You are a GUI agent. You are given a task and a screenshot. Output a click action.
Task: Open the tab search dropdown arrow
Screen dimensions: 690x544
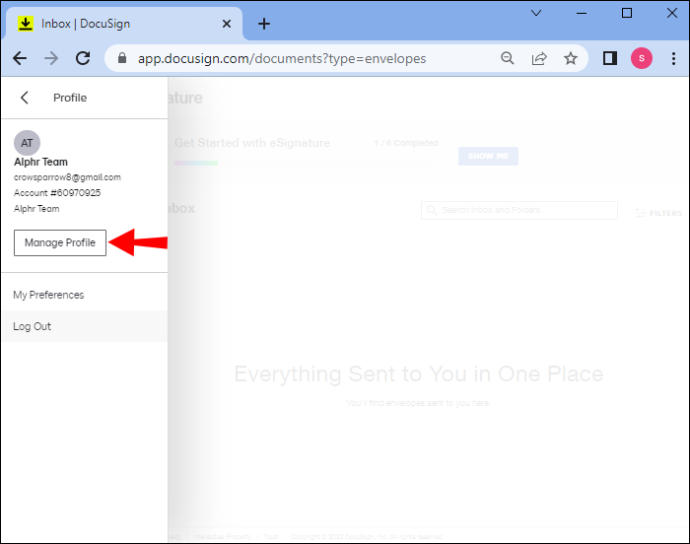coord(536,13)
